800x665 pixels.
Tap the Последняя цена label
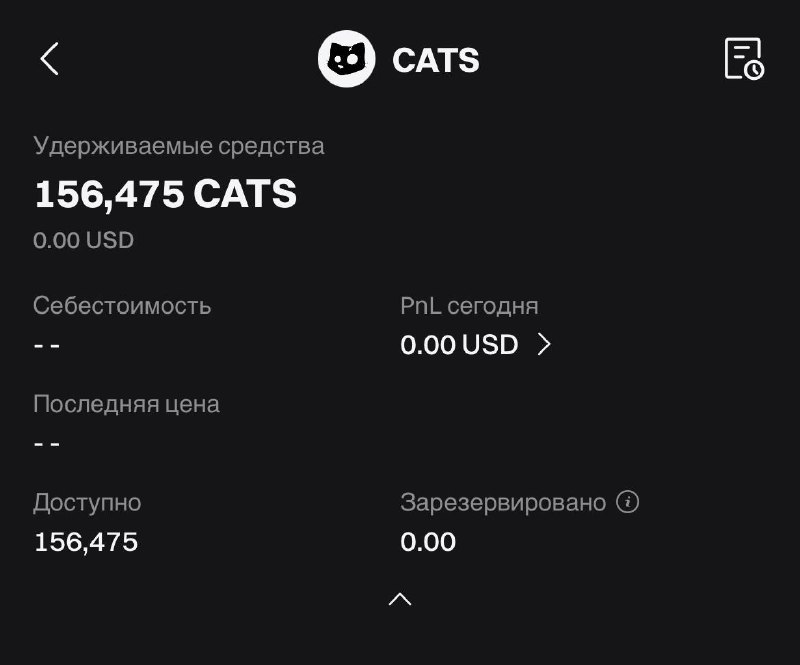[x=127, y=404]
